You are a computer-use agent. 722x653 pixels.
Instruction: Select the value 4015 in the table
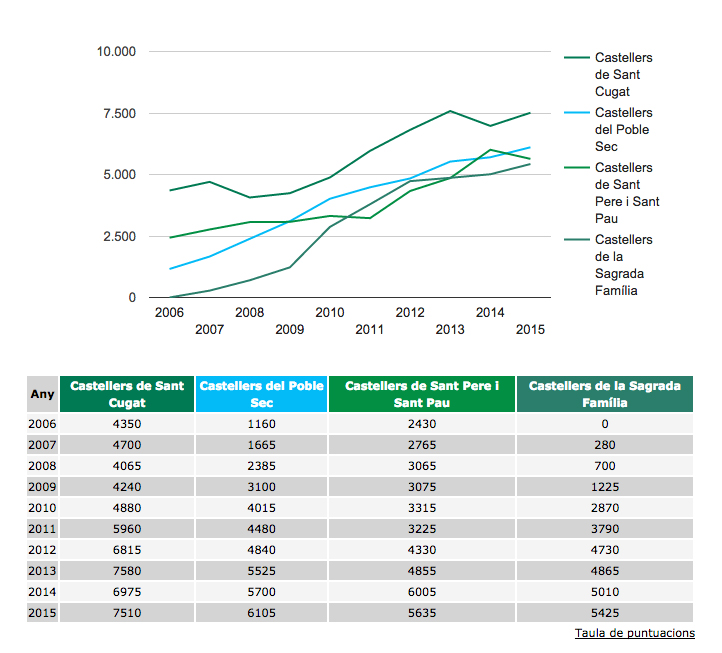(x=262, y=508)
